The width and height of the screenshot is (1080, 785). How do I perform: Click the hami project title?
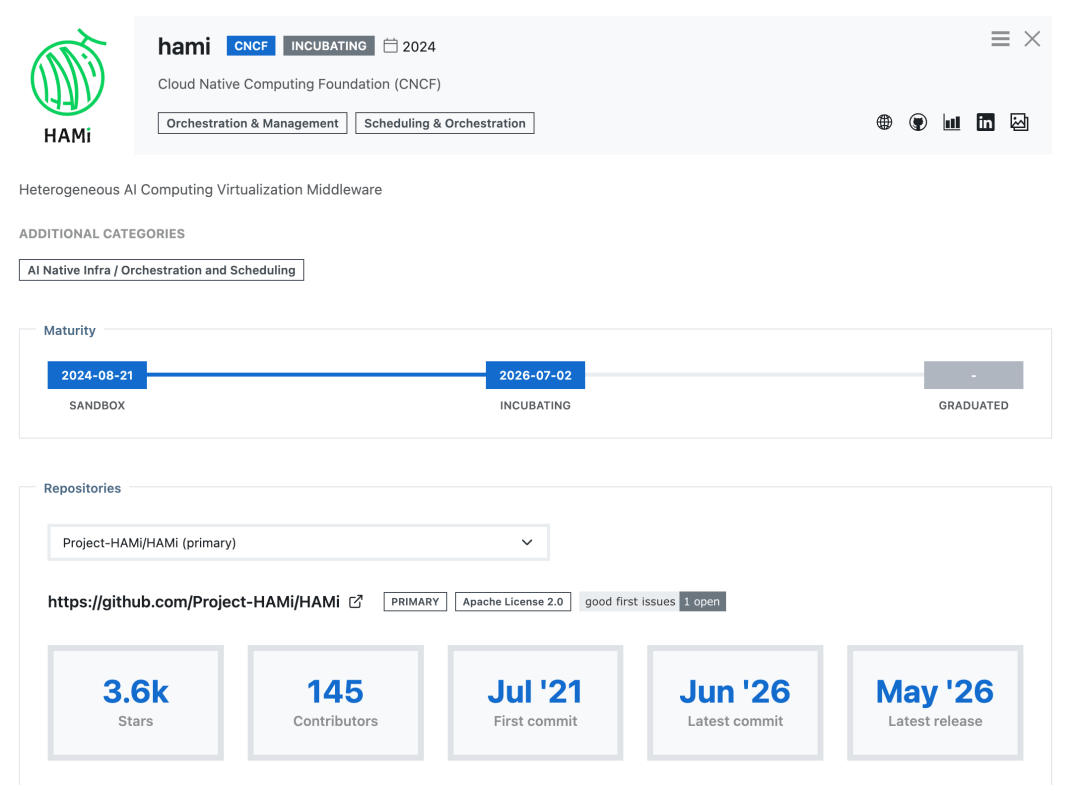(184, 46)
